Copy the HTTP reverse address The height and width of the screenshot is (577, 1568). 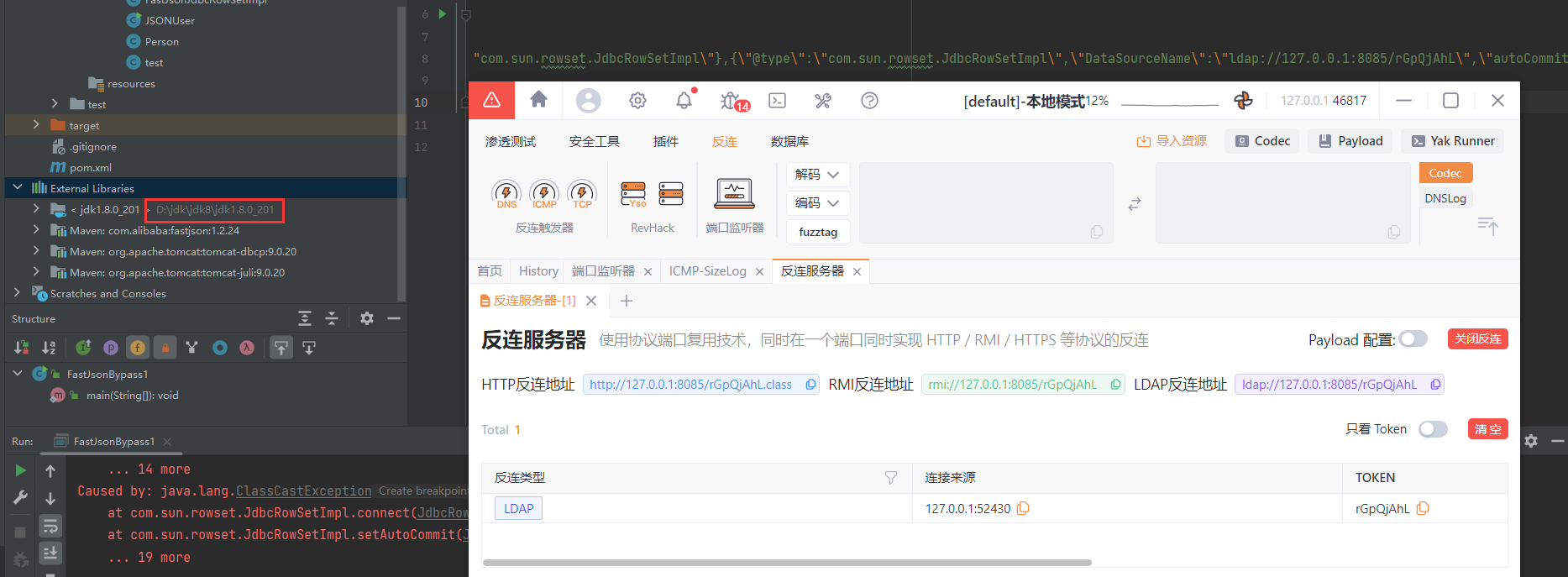(811, 385)
